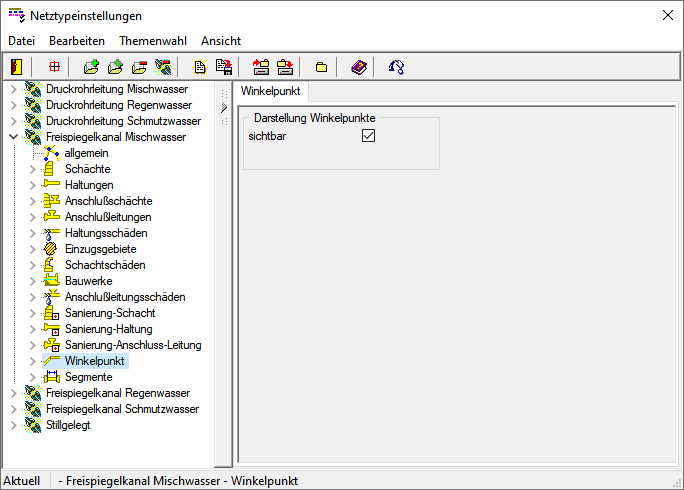Collapse the Freispiegelkanal Mischwasser node
684x490 pixels.
coord(13,137)
